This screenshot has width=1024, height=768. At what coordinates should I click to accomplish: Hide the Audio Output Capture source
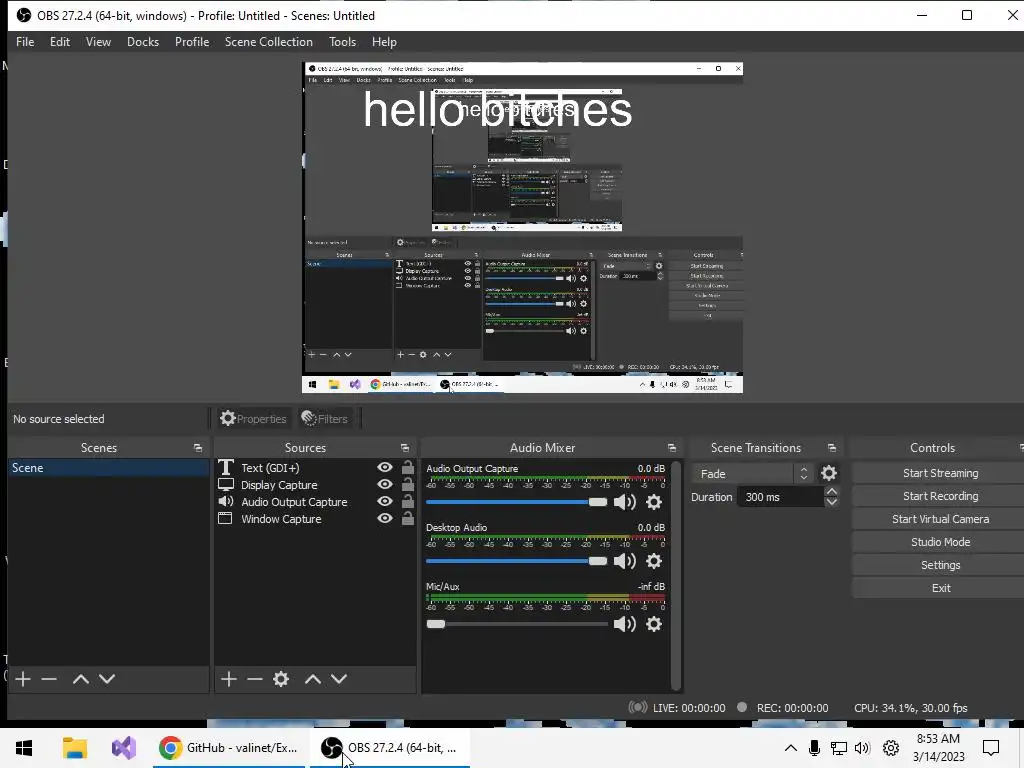point(385,502)
